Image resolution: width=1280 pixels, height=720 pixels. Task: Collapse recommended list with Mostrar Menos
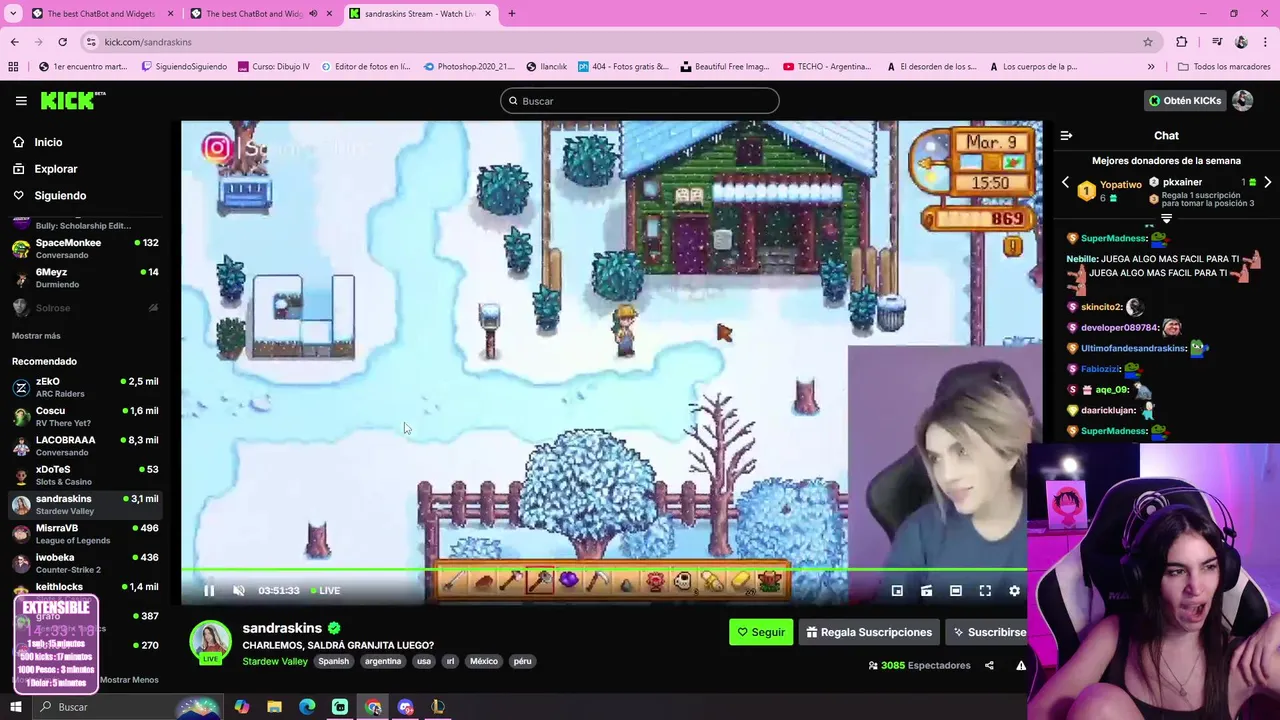tap(129, 680)
